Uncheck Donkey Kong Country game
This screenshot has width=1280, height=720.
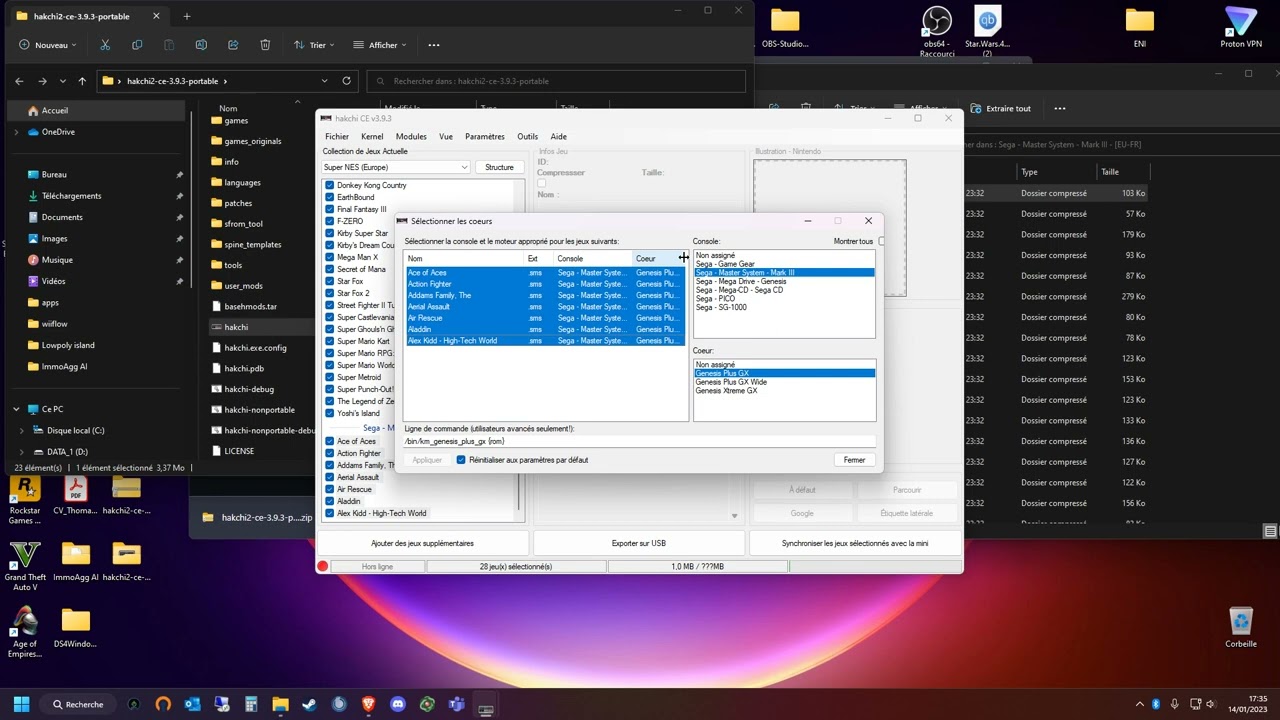coord(329,185)
